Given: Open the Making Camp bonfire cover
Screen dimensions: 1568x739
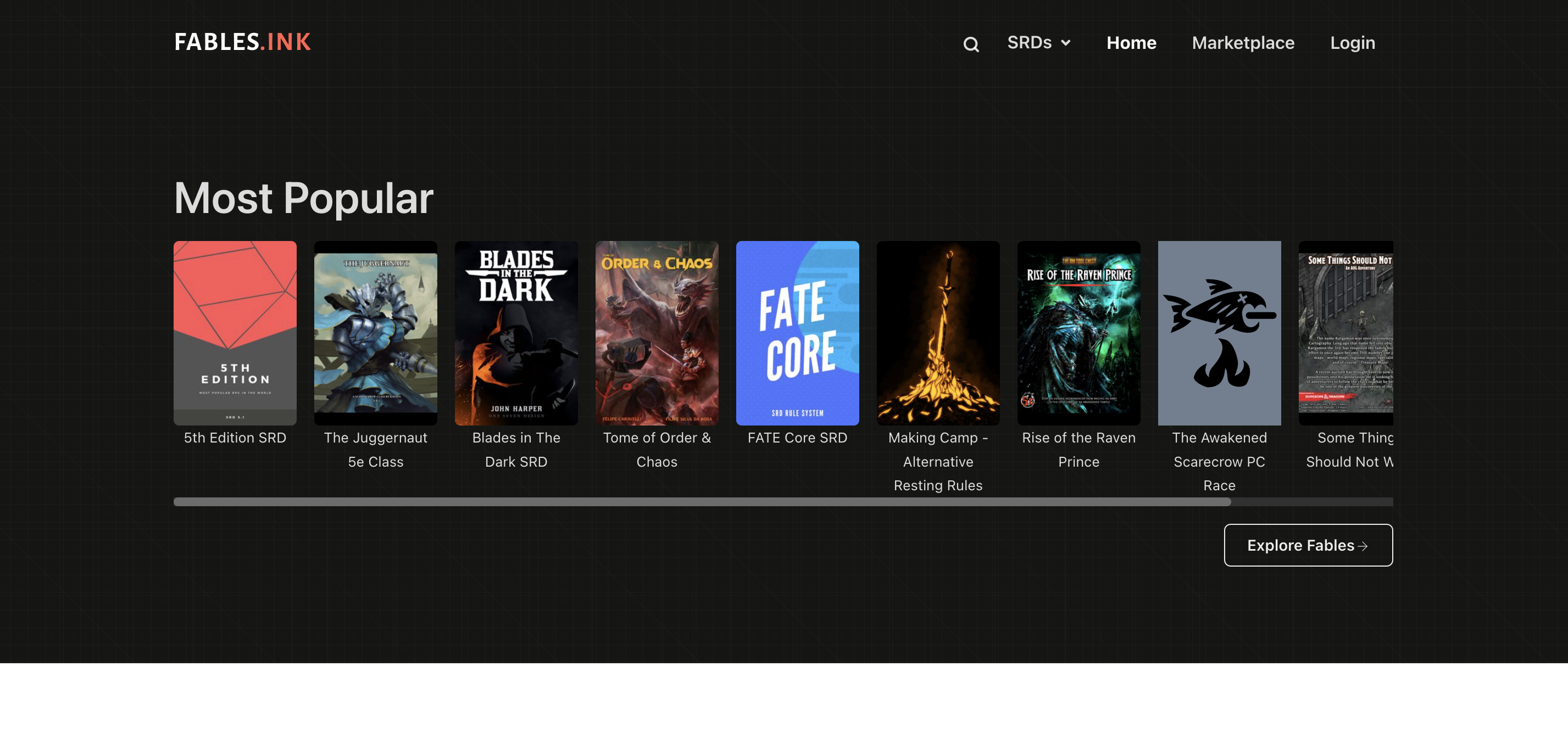Looking at the screenshot, I should [938, 333].
